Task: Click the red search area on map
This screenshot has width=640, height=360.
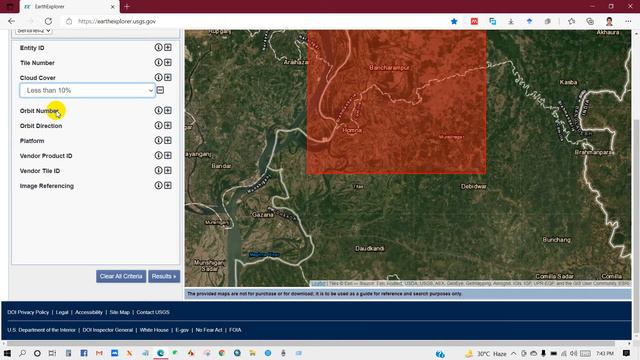Action: pyautogui.click(x=396, y=102)
